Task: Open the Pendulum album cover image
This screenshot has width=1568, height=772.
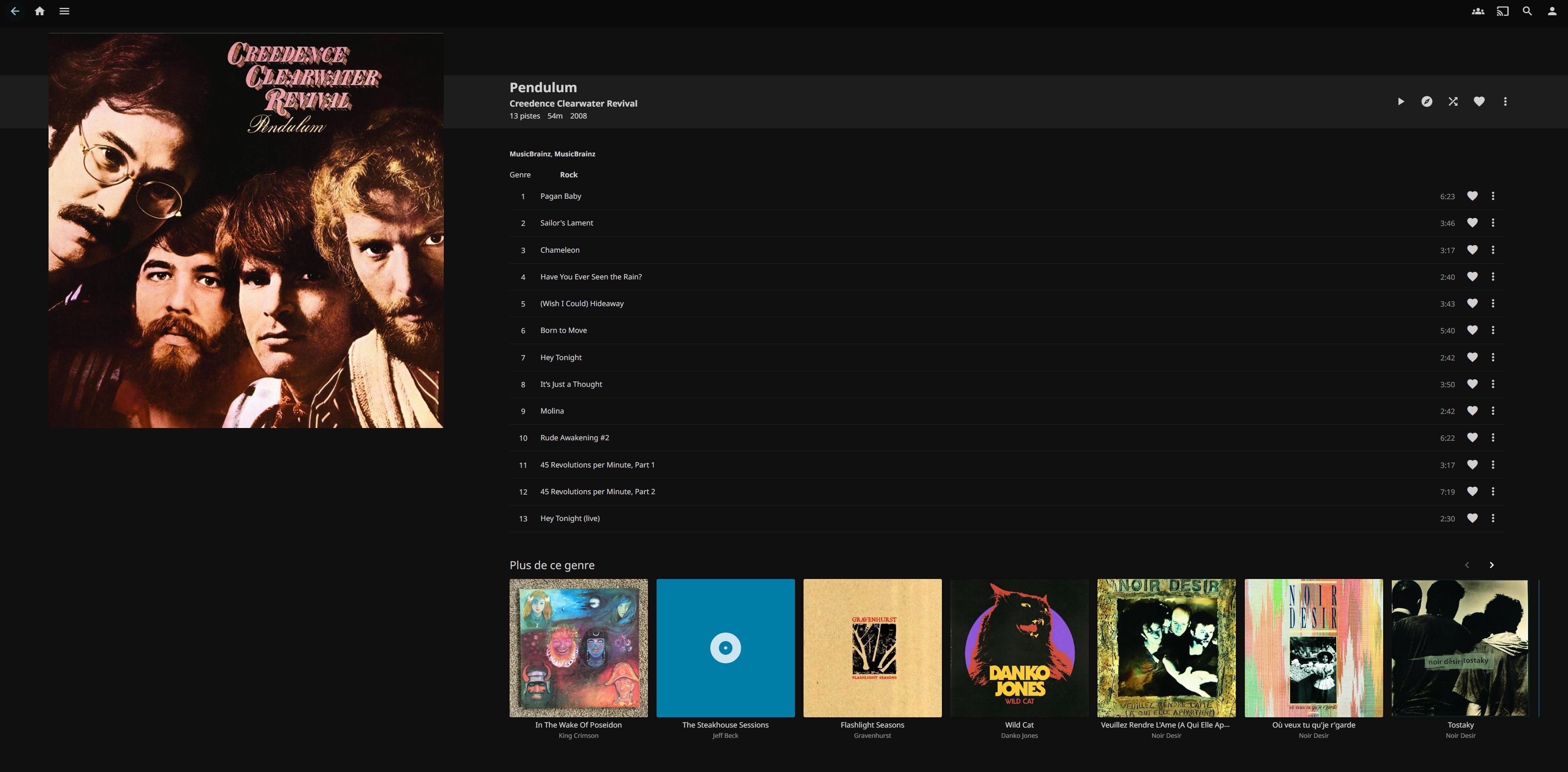Action: [x=246, y=230]
